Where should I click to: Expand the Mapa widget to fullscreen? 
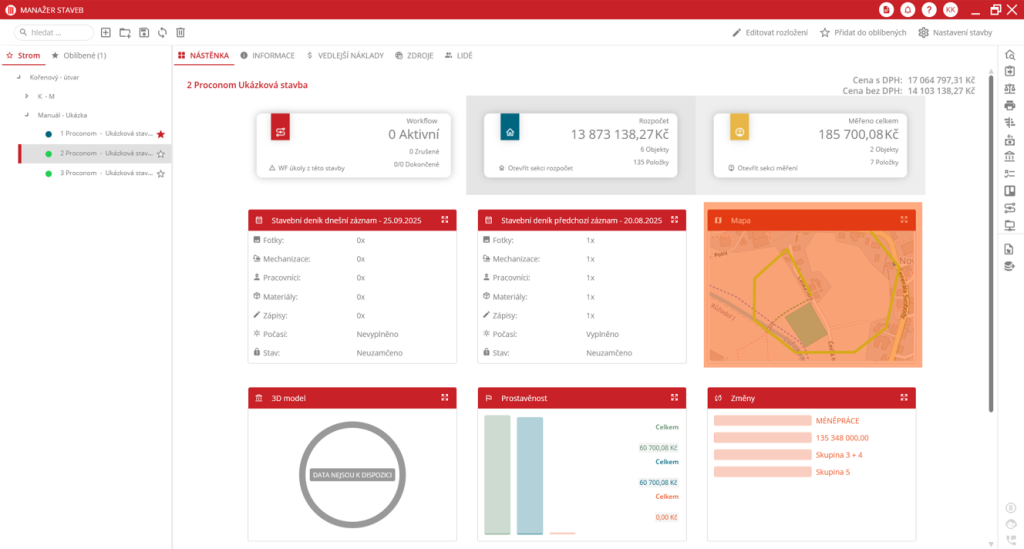coord(904,220)
